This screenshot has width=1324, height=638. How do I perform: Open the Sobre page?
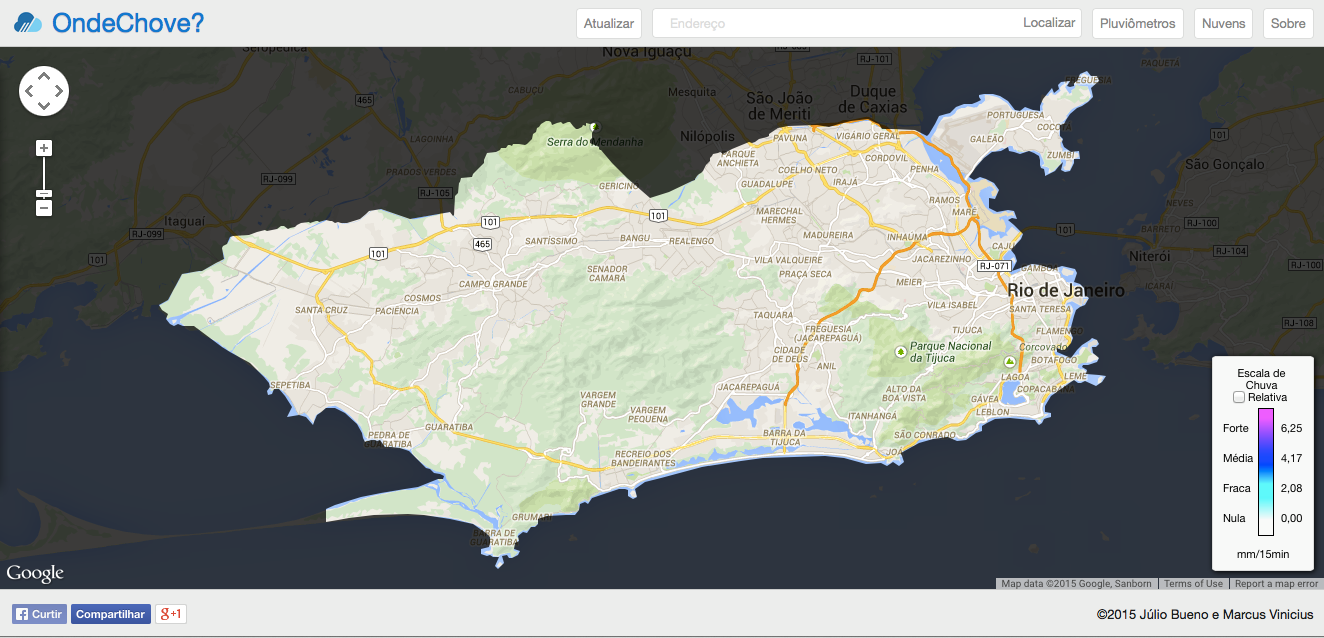1288,23
